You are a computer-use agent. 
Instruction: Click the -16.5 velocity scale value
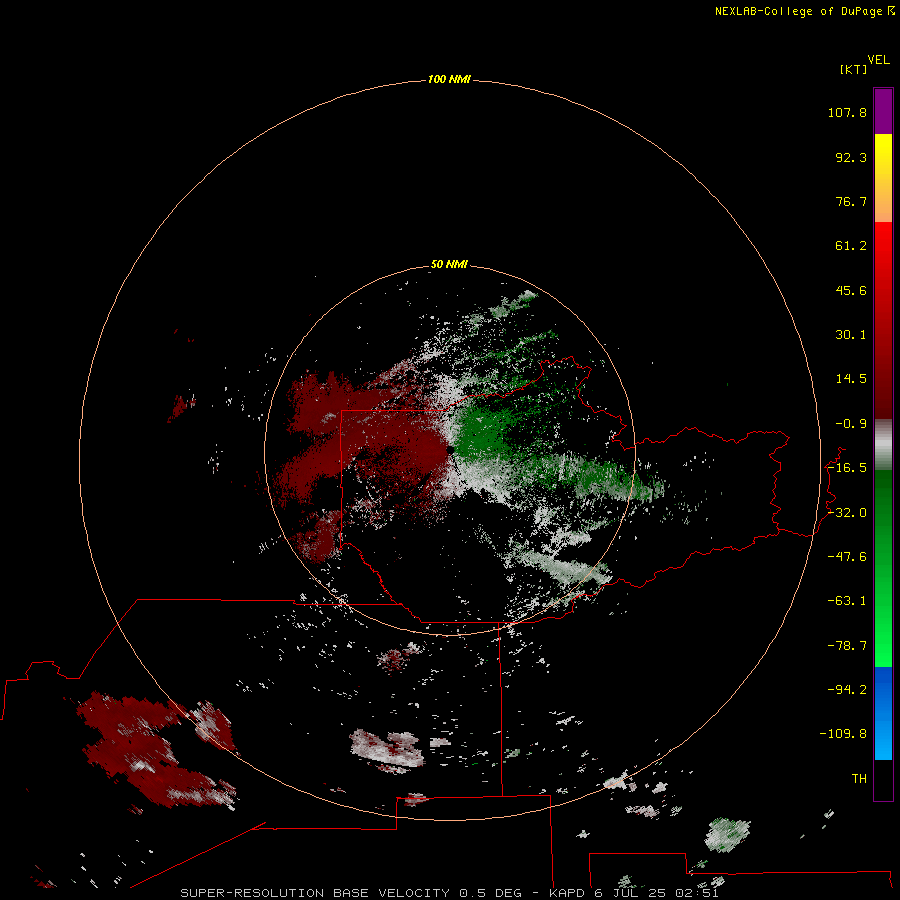coord(847,468)
